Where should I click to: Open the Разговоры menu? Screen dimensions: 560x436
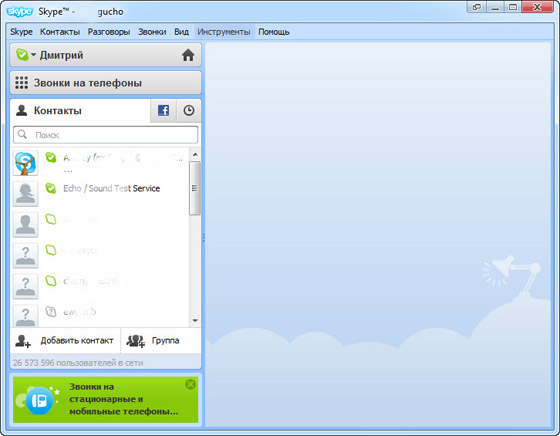(109, 32)
